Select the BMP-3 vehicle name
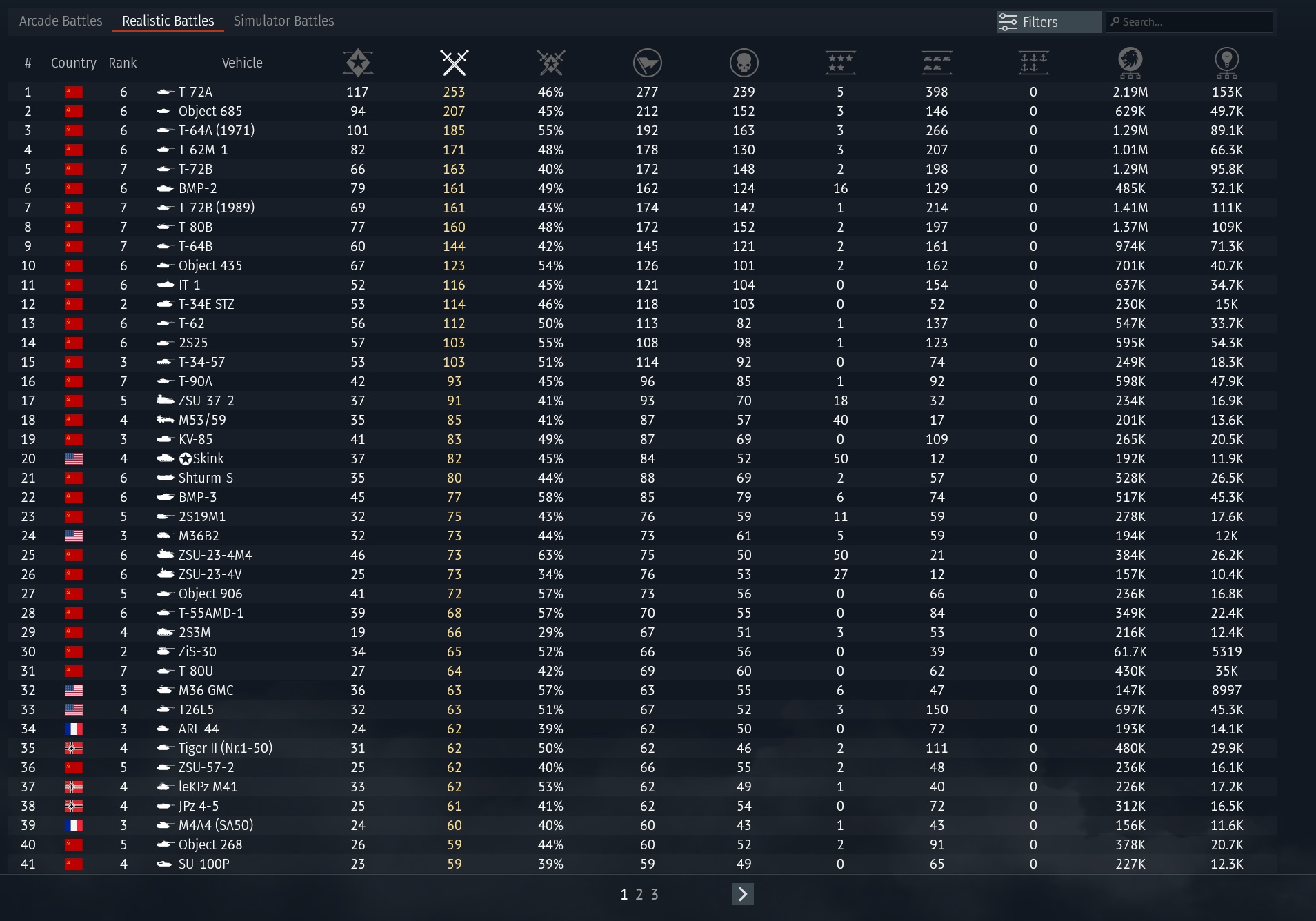This screenshot has width=1316, height=921. [197, 497]
